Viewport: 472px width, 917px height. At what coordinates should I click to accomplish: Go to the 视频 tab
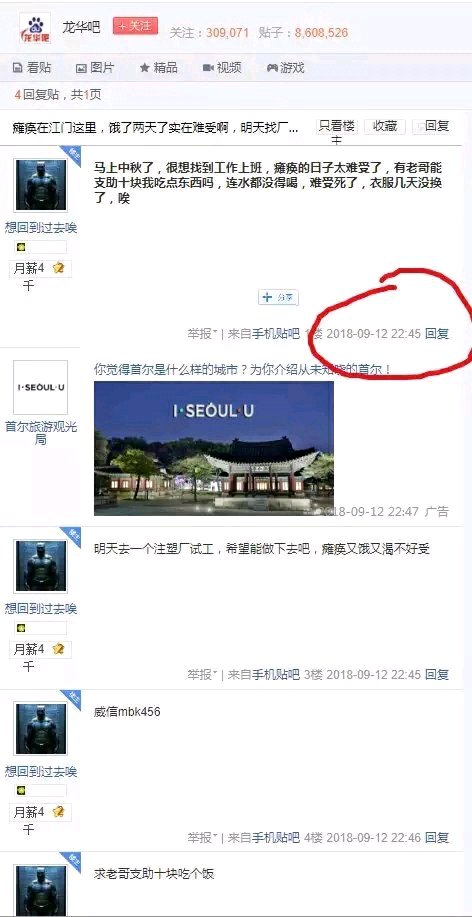(222, 68)
